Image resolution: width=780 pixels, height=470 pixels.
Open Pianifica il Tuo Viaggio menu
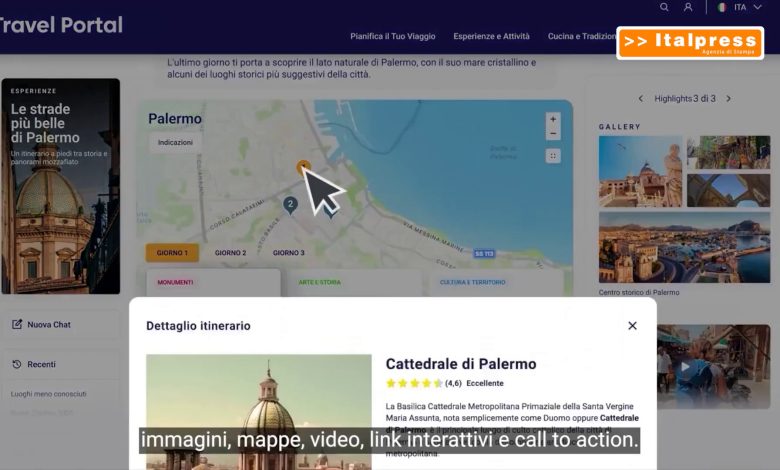pyautogui.click(x=393, y=36)
